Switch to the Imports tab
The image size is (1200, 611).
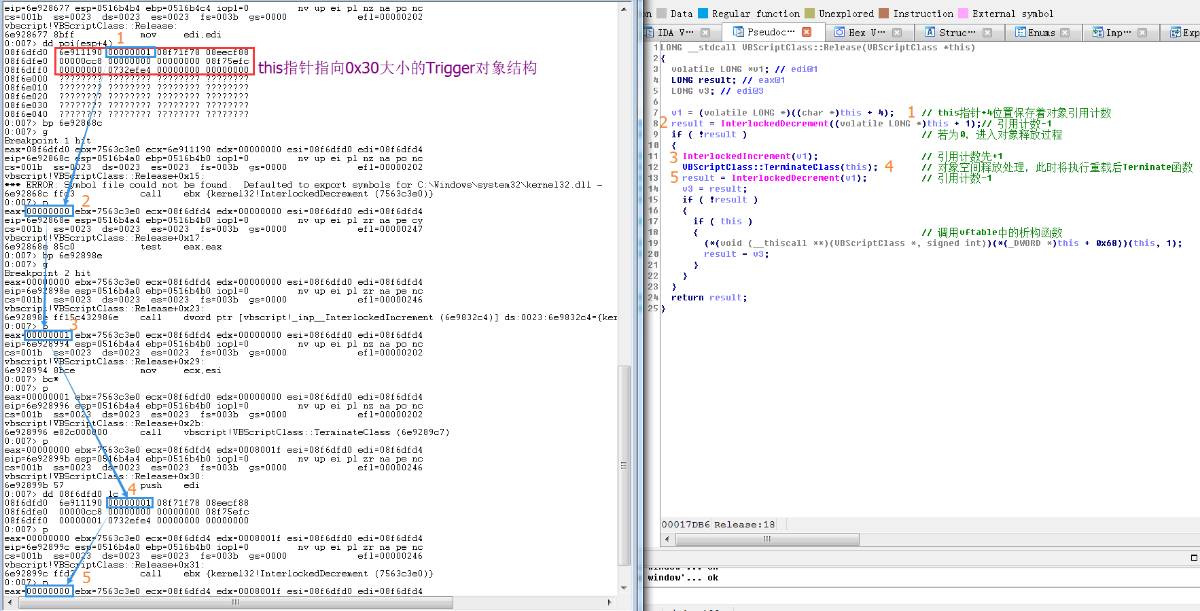tap(1119, 32)
